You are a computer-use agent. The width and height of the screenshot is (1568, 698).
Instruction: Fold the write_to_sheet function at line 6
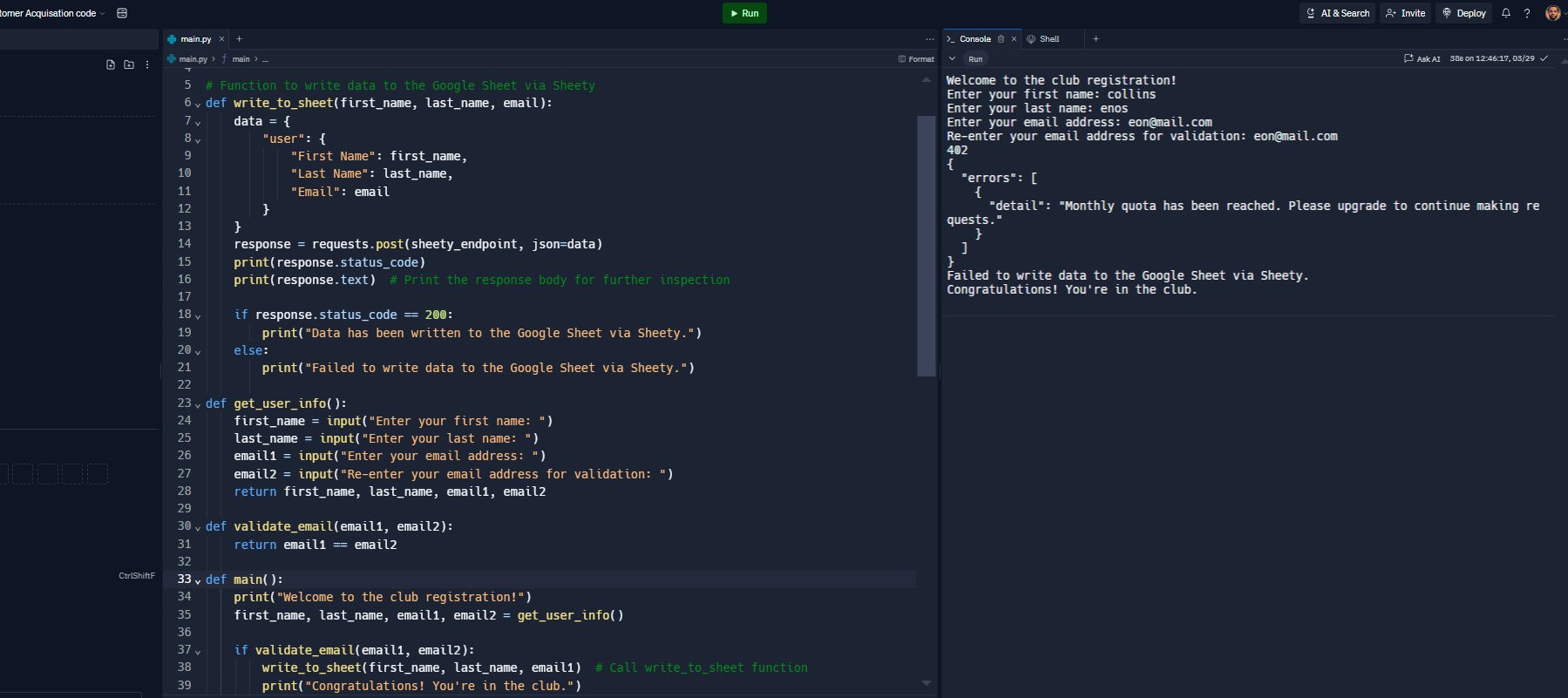198,105
